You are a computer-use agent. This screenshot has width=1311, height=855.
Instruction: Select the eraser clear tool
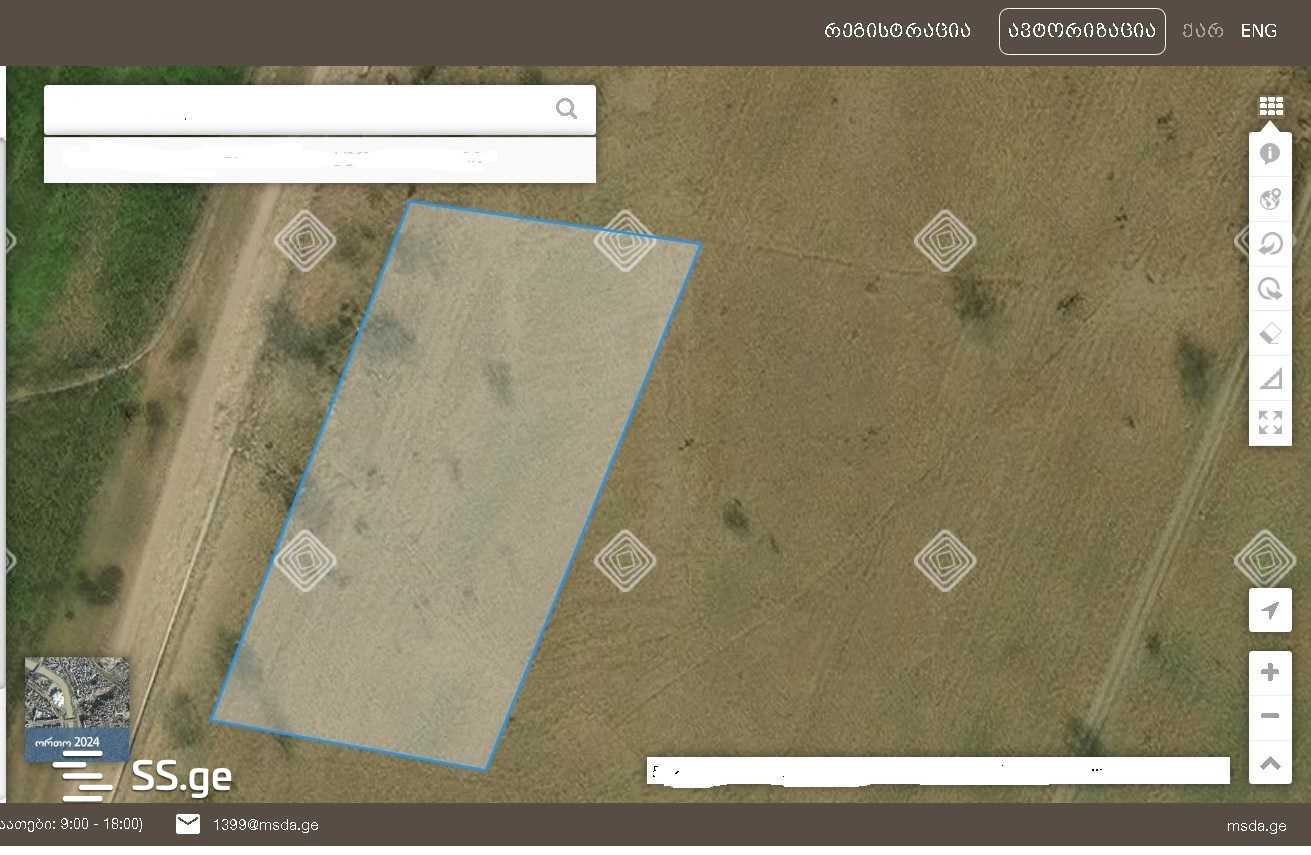point(1270,333)
